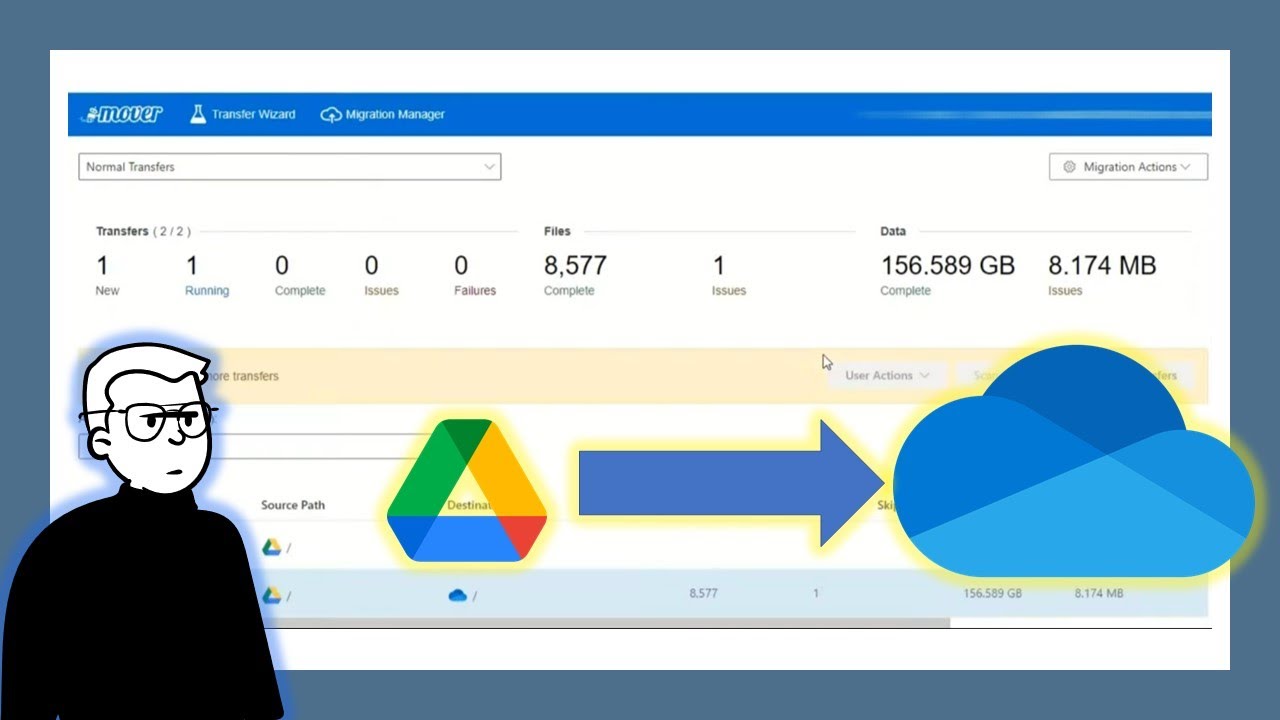Image resolution: width=1280 pixels, height=720 pixels.
Task: Click the 8,577 cell in highlighted row
Action: click(704, 594)
